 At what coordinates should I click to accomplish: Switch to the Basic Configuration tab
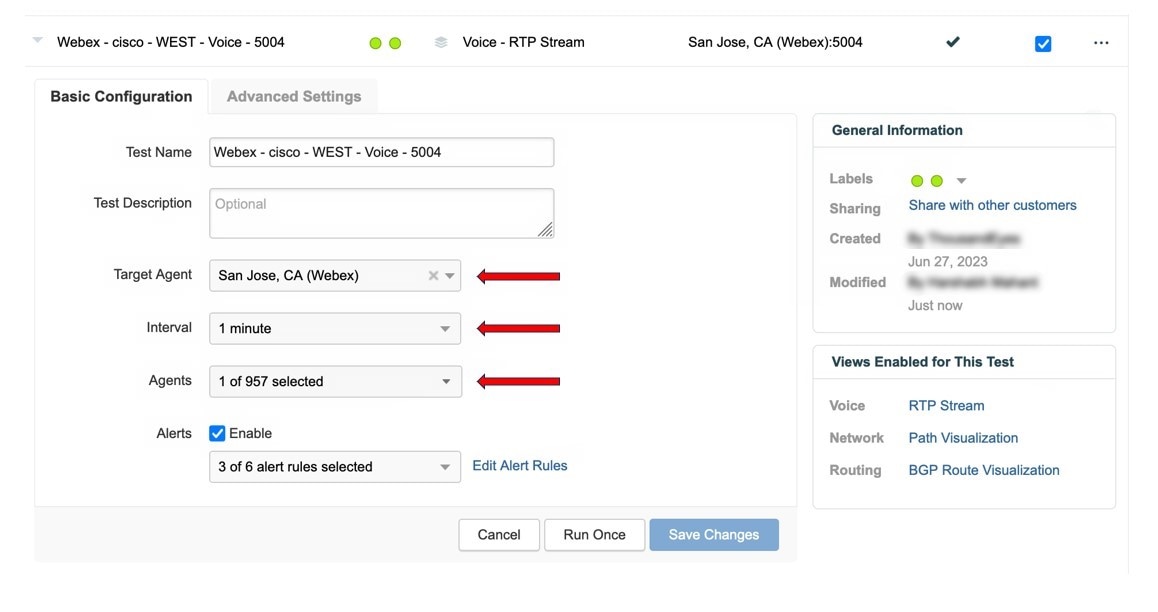(121, 97)
